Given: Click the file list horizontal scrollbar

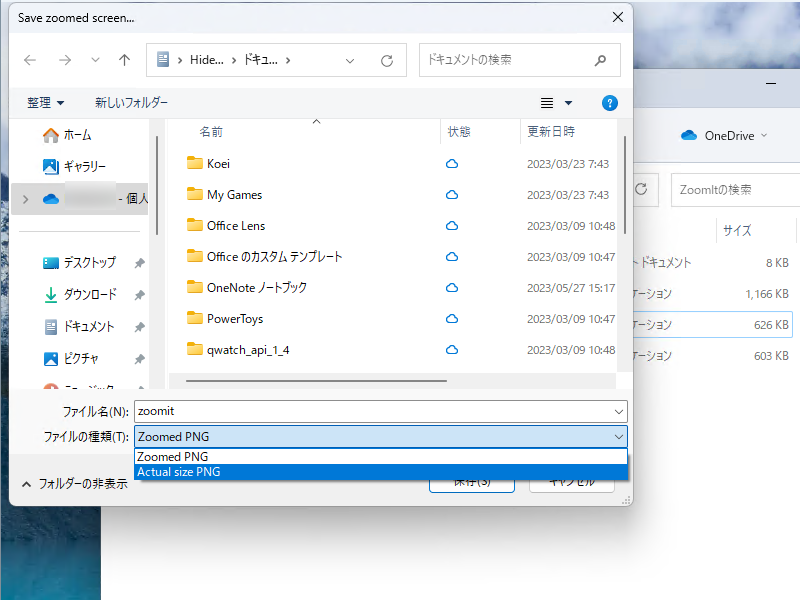Looking at the screenshot, I should (x=316, y=381).
